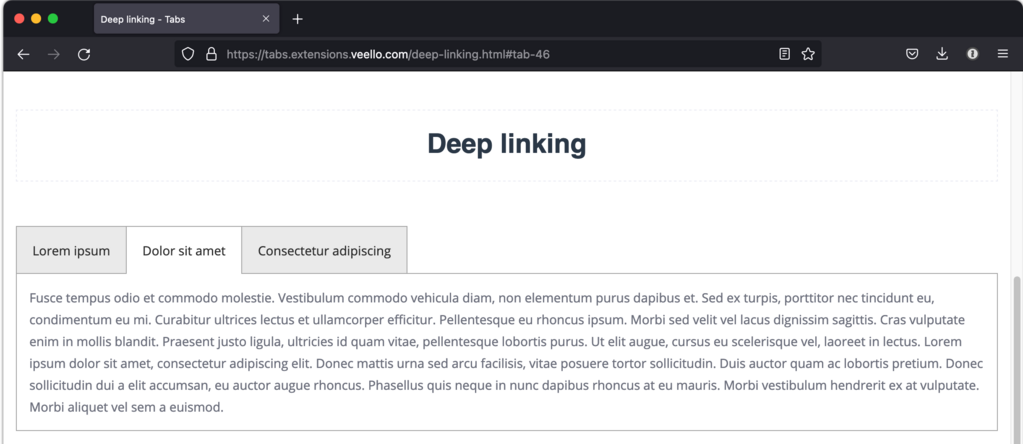Select the "Deep linking - Tabs" browser tab

tap(170, 19)
